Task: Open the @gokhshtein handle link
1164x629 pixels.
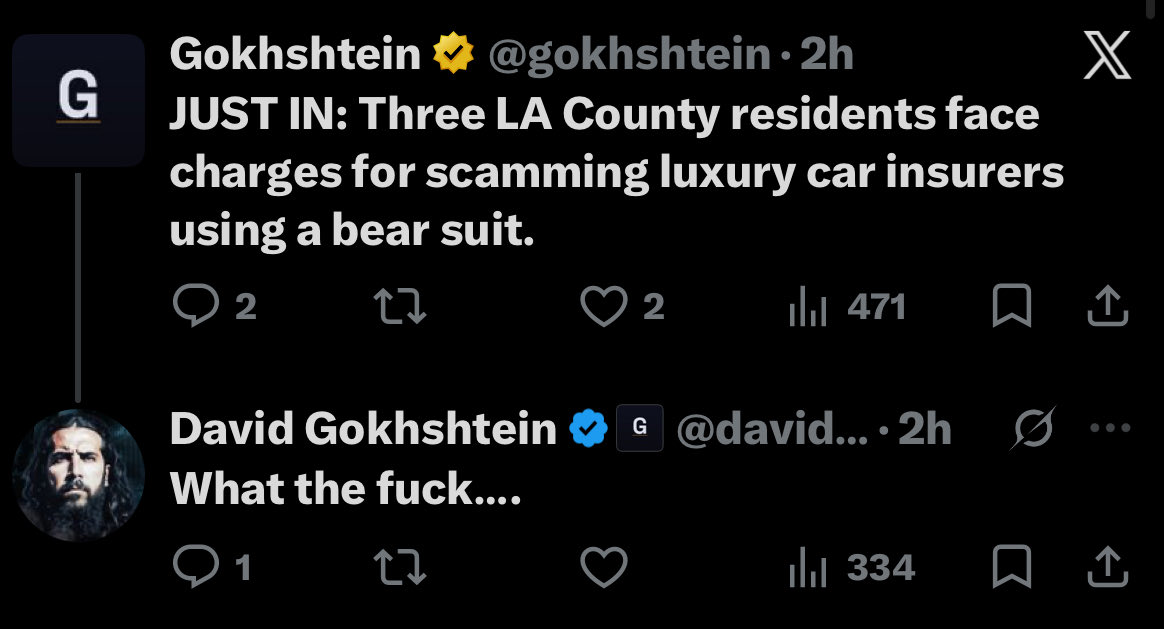Action: tap(629, 56)
